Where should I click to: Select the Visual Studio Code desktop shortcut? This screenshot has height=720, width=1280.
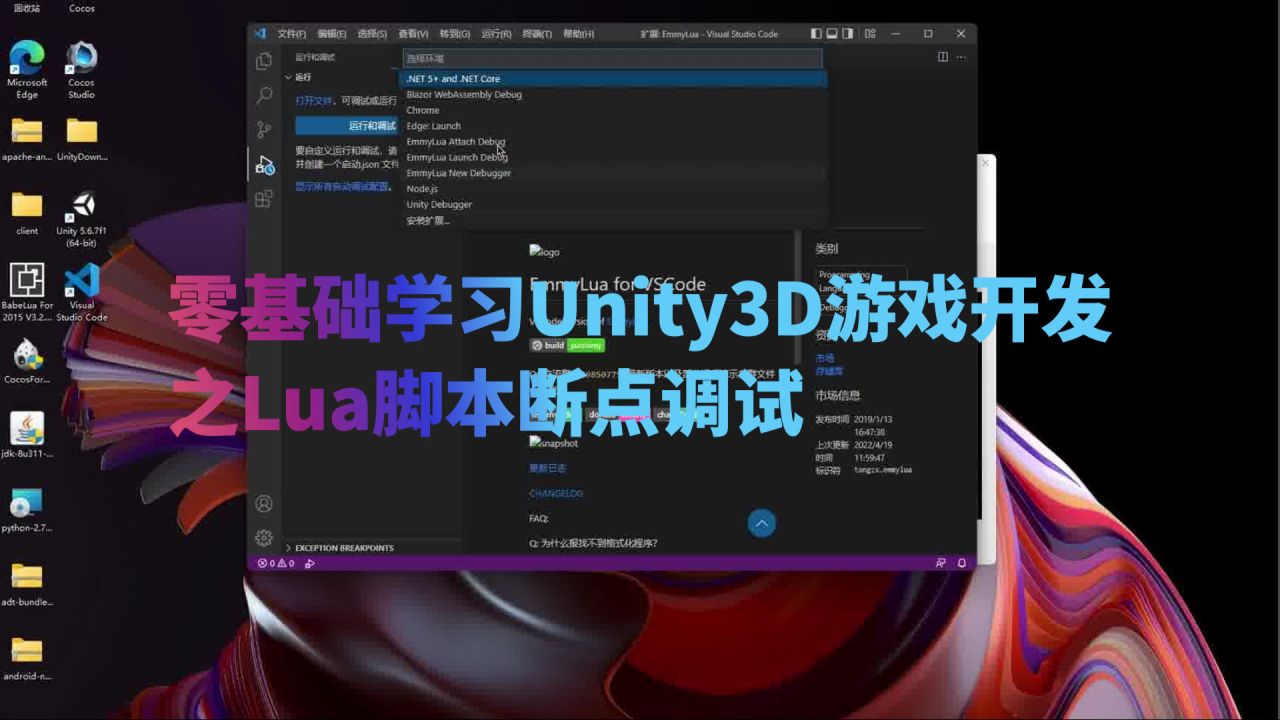point(82,292)
